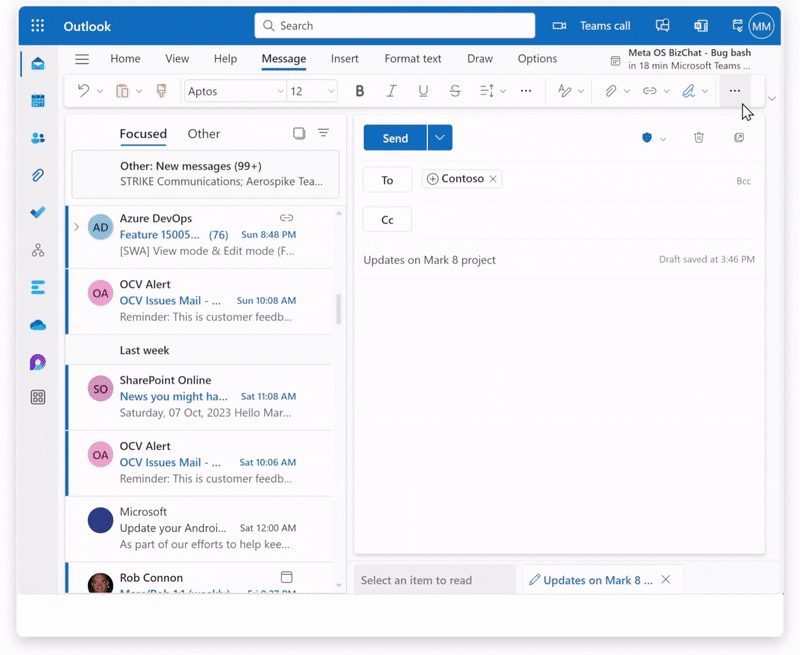Click the Bcc link
Viewport: 800px width, 655px height.
coord(743,181)
